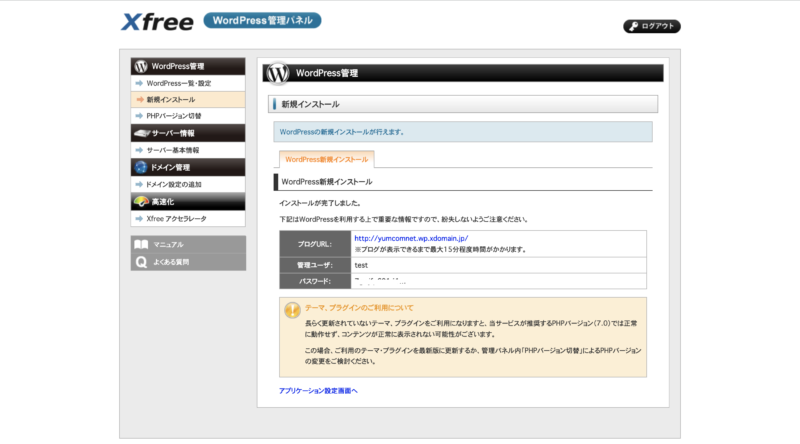
Task: Open よくある質問 page
Action: click(188, 262)
